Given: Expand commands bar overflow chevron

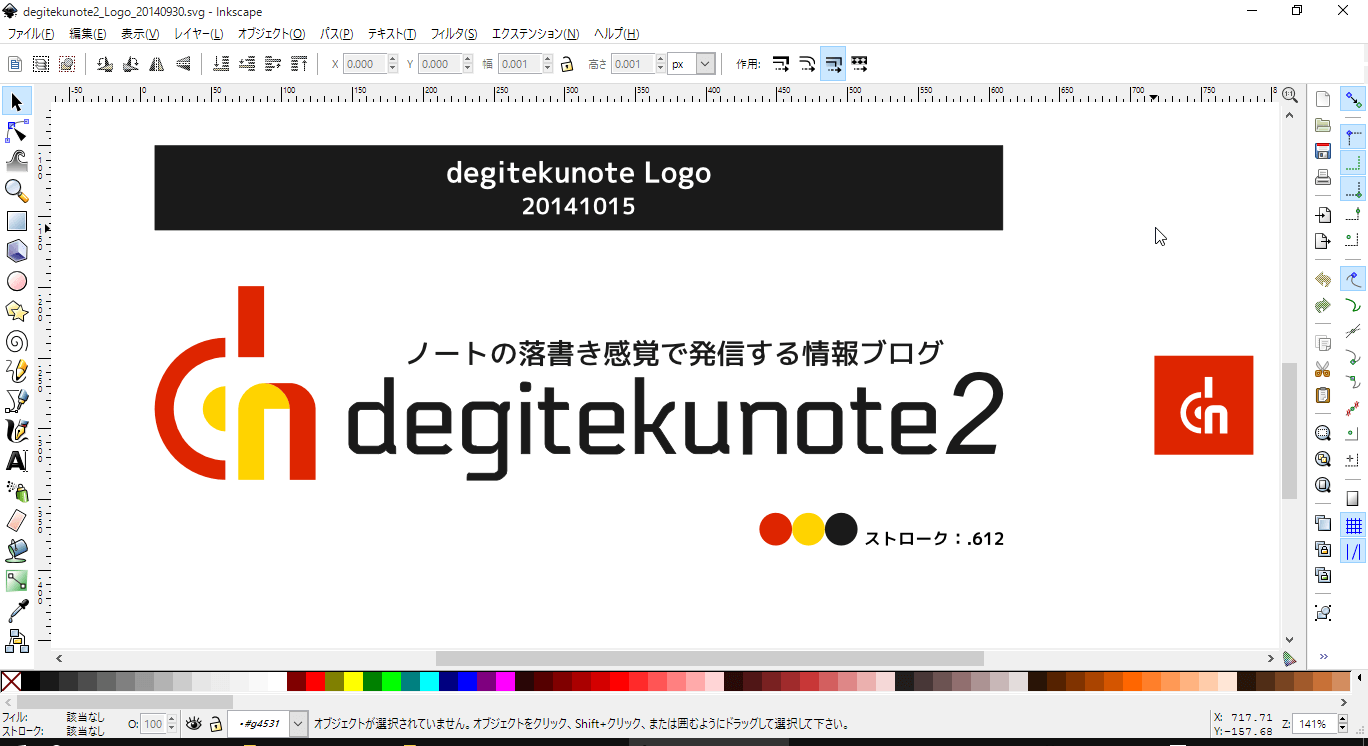Looking at the screenshot, I should [1323, 657].
